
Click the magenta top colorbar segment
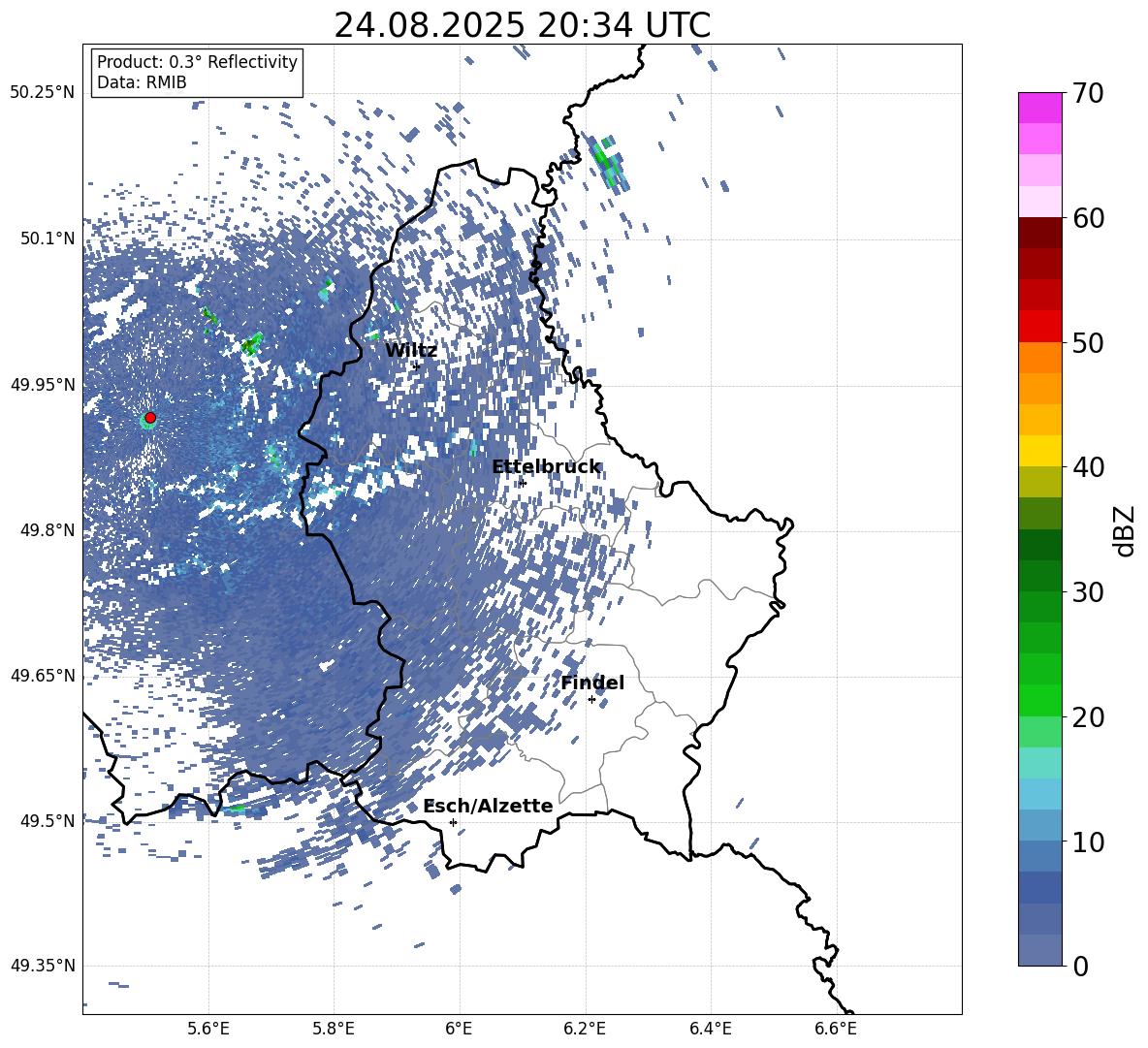point(1039,108)
